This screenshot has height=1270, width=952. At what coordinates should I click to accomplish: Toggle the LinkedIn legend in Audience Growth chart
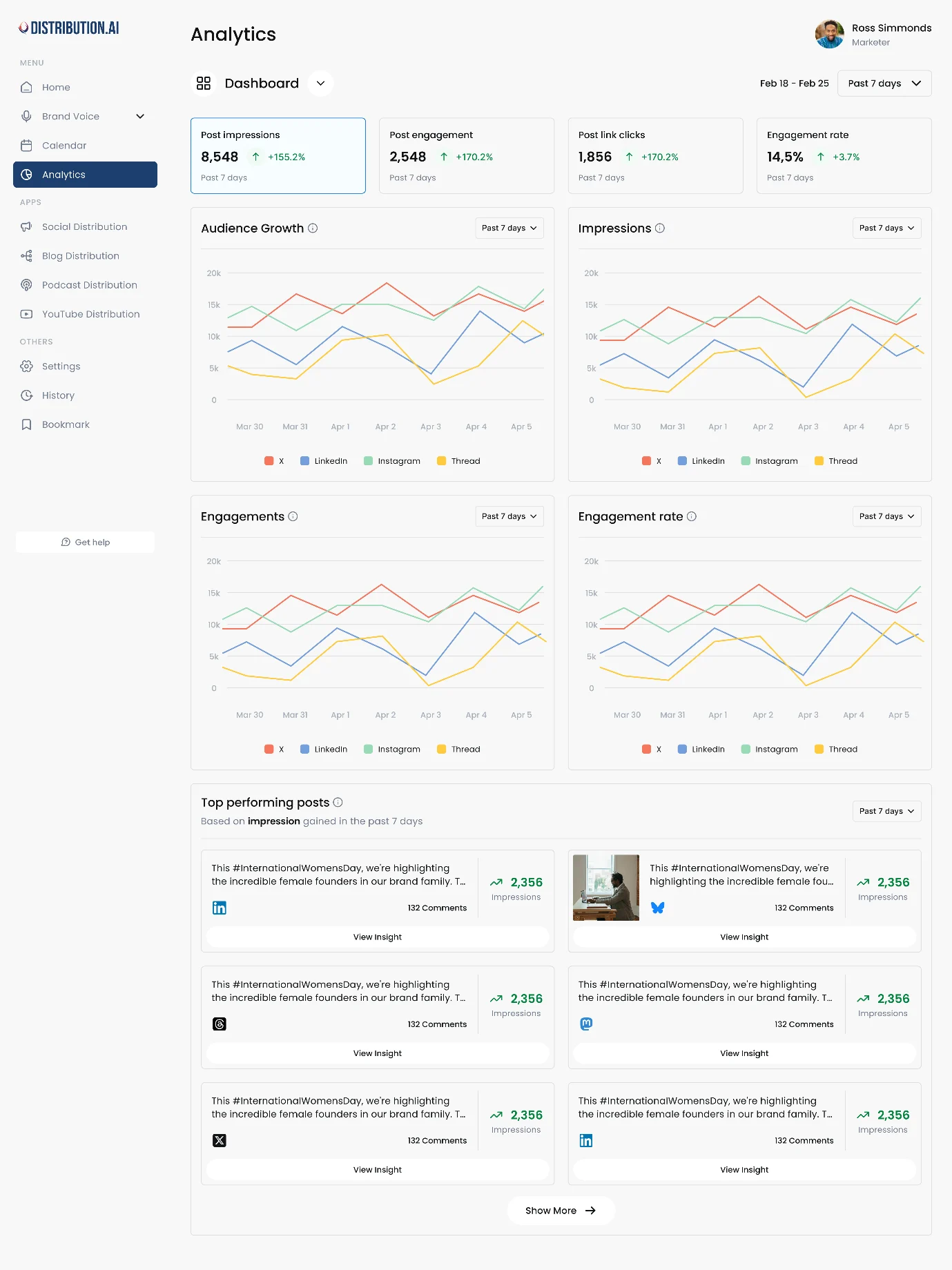324,461
